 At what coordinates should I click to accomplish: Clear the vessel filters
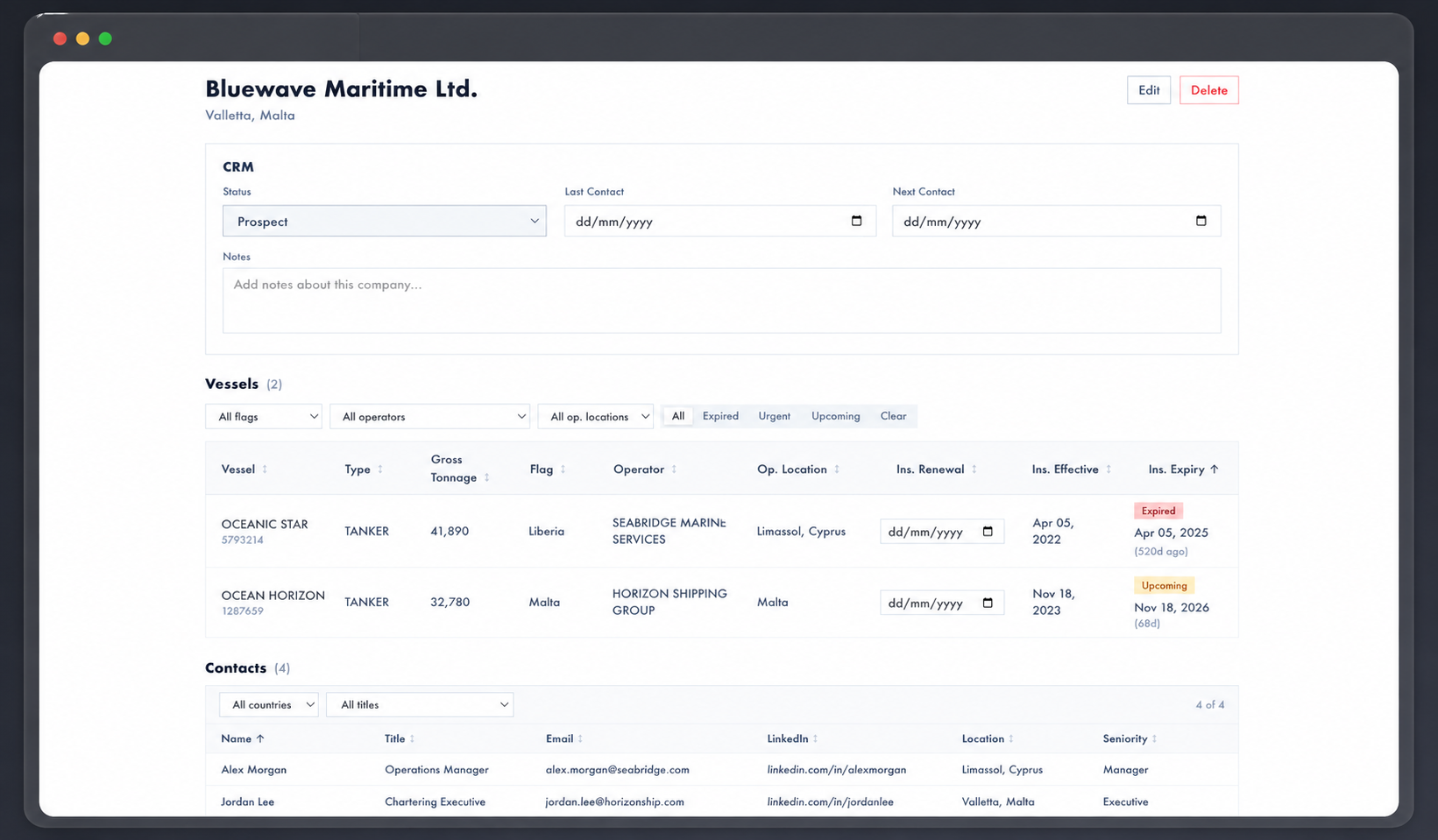[x=893, y=416]
